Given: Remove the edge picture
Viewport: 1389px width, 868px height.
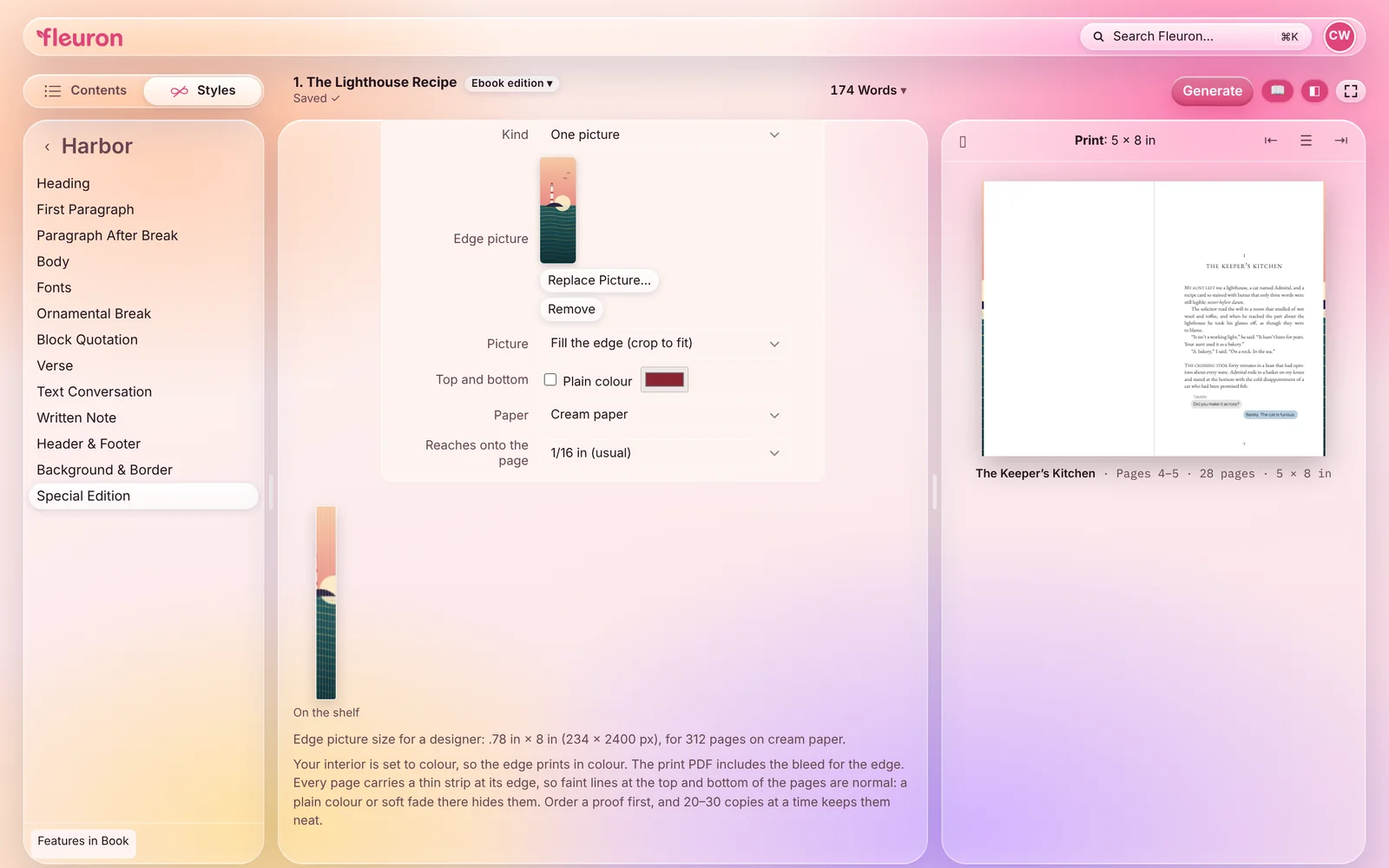Looking at the screenshot, I should point(571,309).
